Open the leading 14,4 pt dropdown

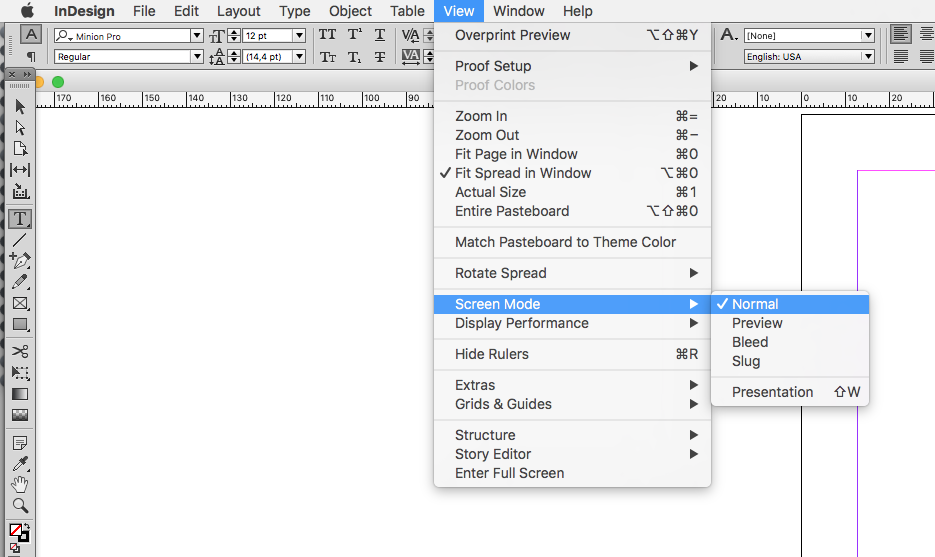(299, 57)
